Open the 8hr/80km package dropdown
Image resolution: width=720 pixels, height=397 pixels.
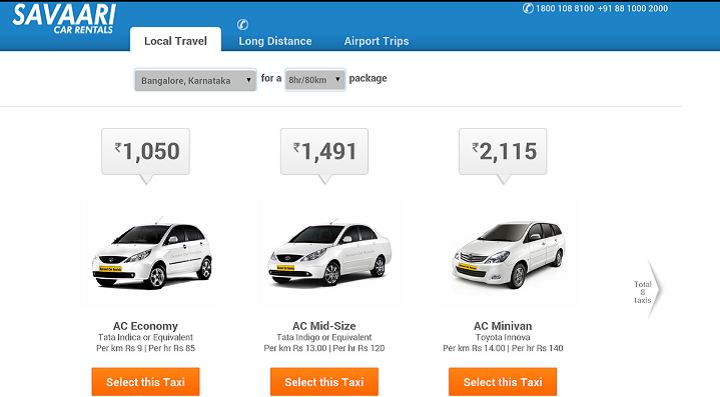(x=315, y=80)
